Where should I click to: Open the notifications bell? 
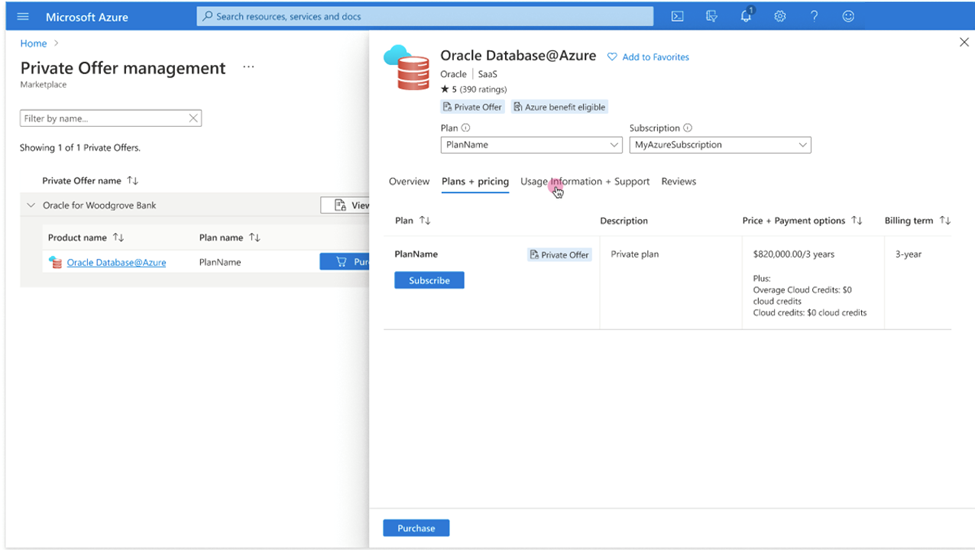(746, 17)
